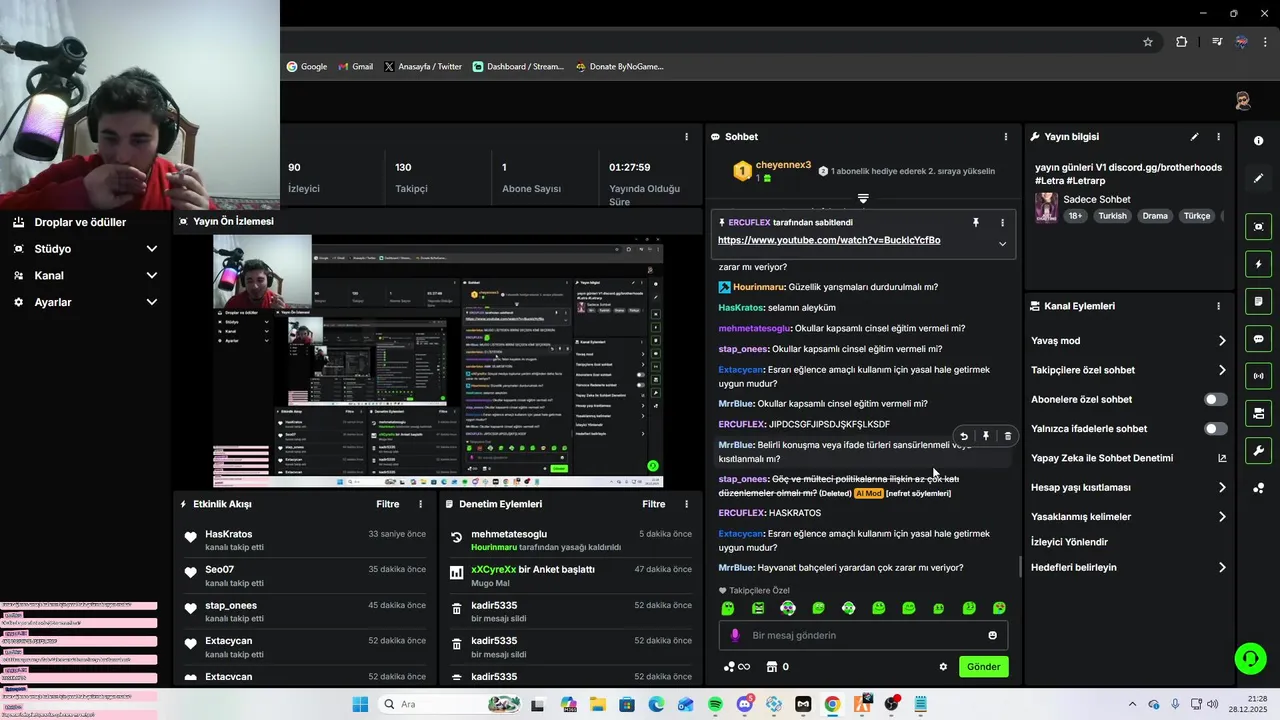Click İzleyici Yönlendir option
This screenshot has width=1280, height=720.
(x=1069, y=542)
